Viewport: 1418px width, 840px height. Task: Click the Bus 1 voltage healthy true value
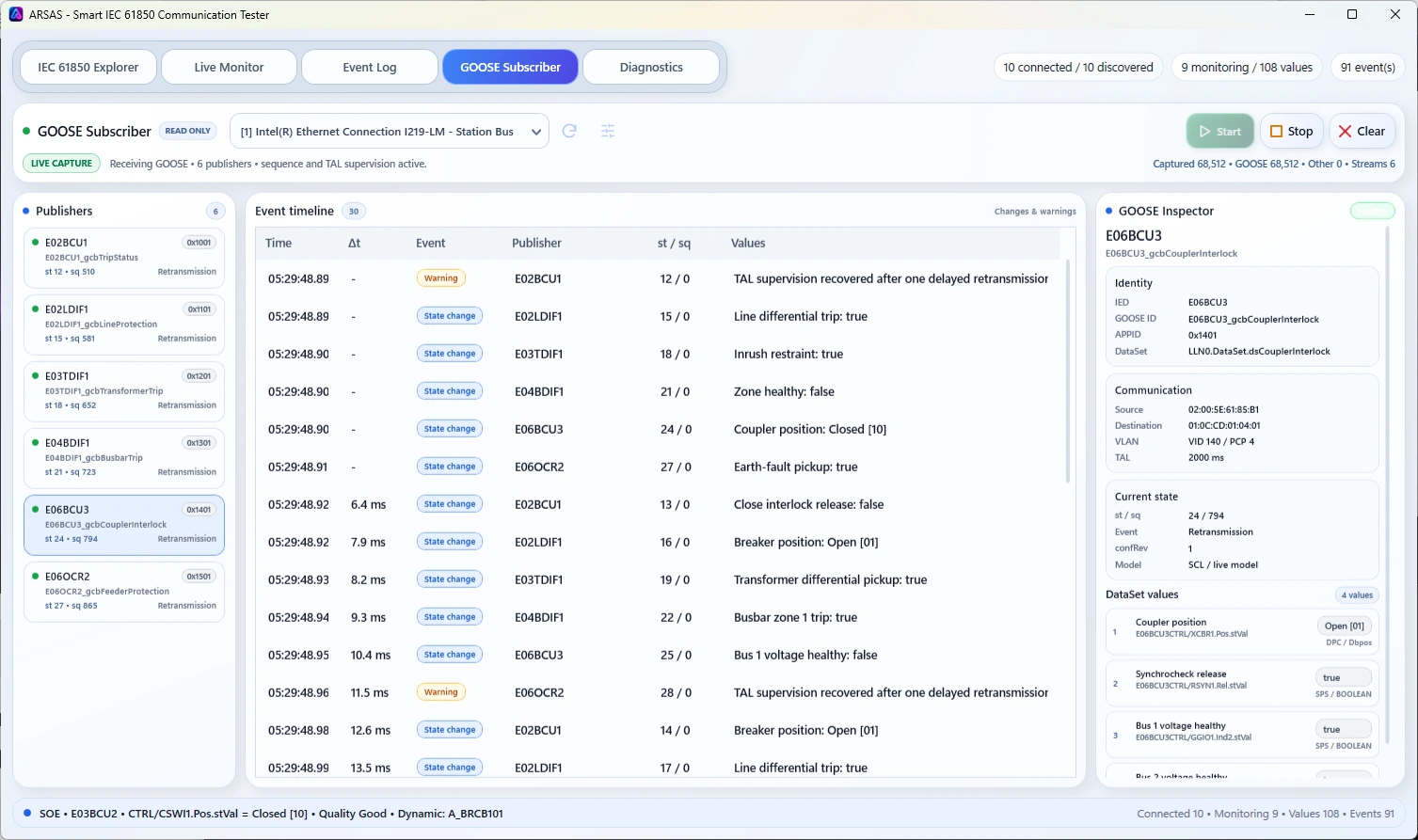pyautogui.click(x=1344, y=729)
